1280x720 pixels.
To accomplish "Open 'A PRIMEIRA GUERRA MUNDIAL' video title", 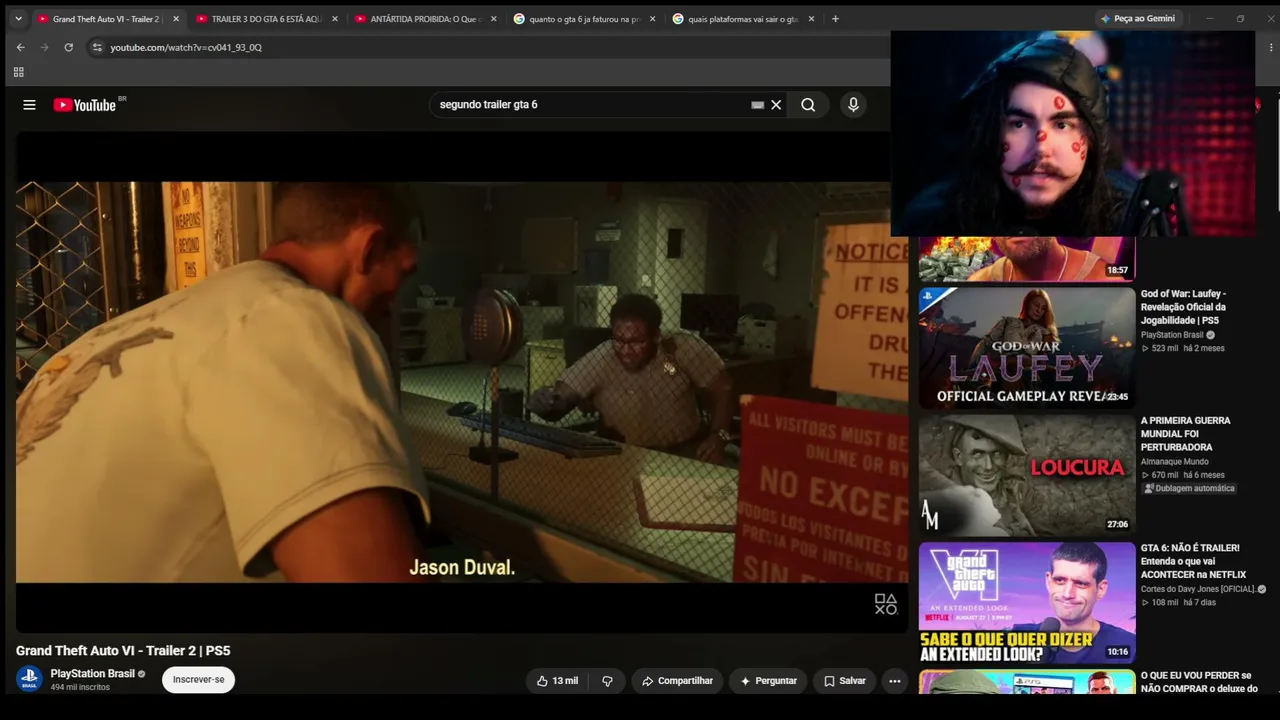I will (x=1186, y=434).
